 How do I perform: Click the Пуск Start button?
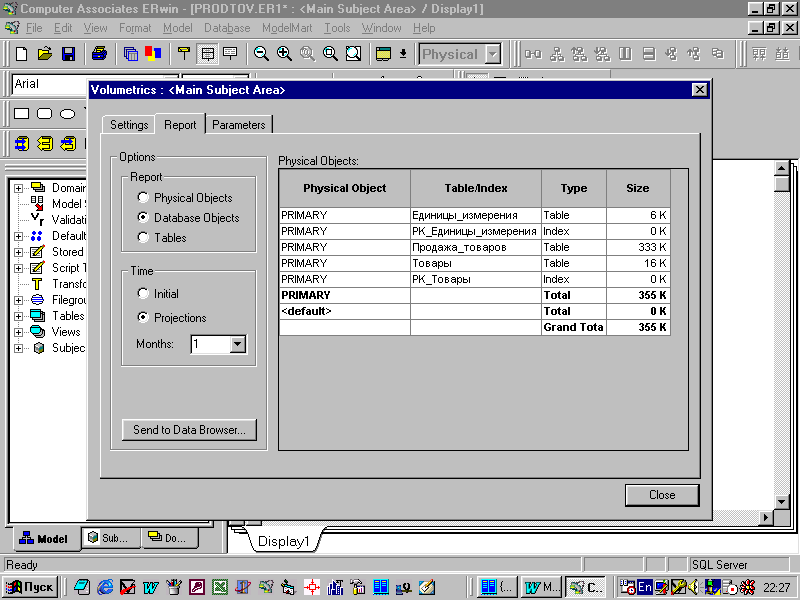coord(30,587)
